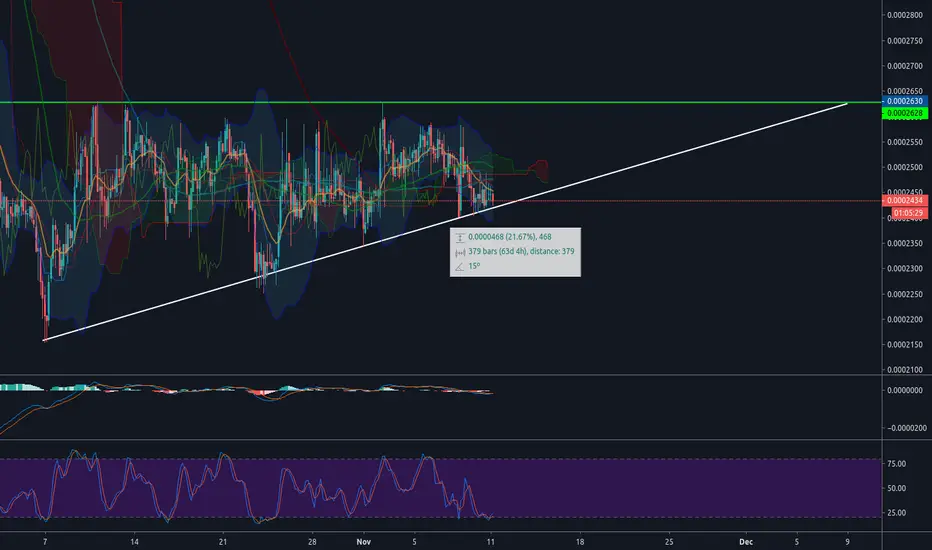Screen dimensions: 932x550
Task: Click the Dec label on the time axis
Action: pyautogui.click(x=746, y=542)
